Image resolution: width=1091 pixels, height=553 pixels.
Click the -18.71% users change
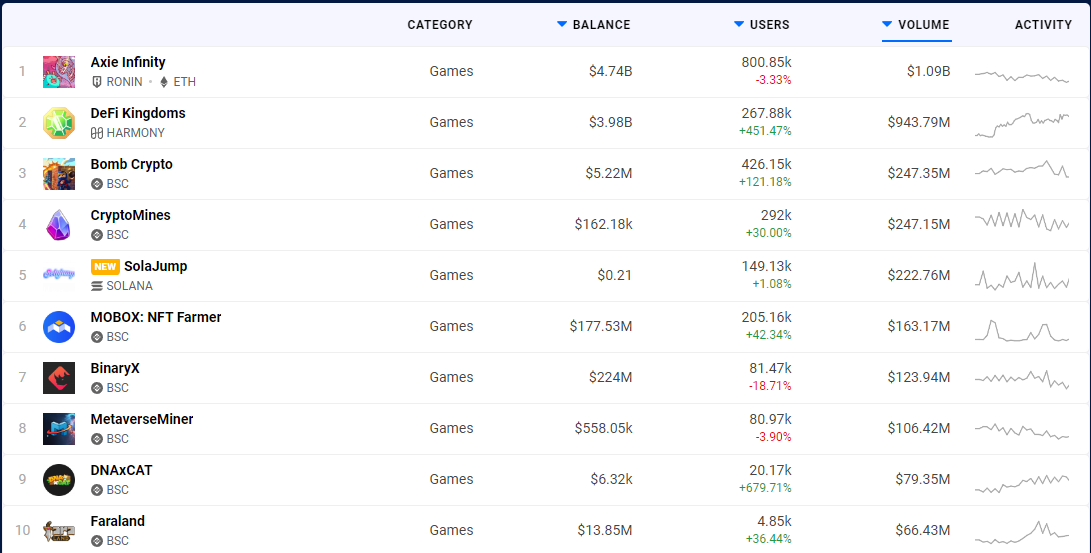point(770,386)
